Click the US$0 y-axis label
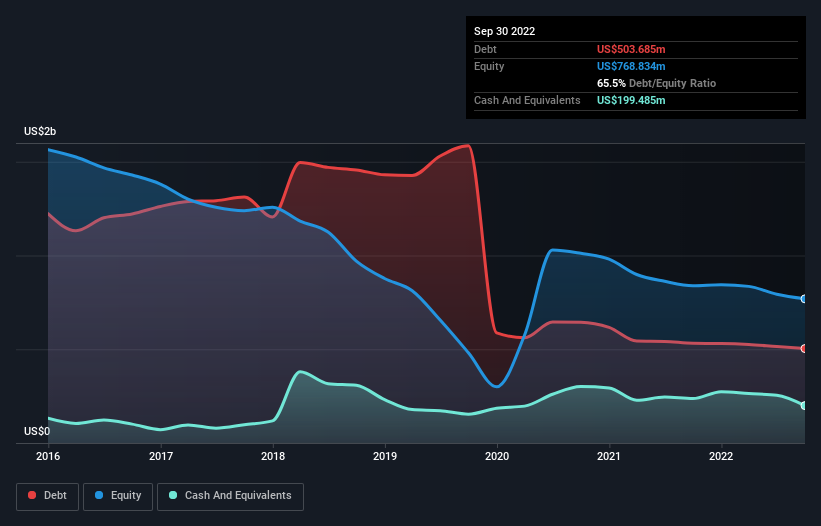 coord(37,431)
